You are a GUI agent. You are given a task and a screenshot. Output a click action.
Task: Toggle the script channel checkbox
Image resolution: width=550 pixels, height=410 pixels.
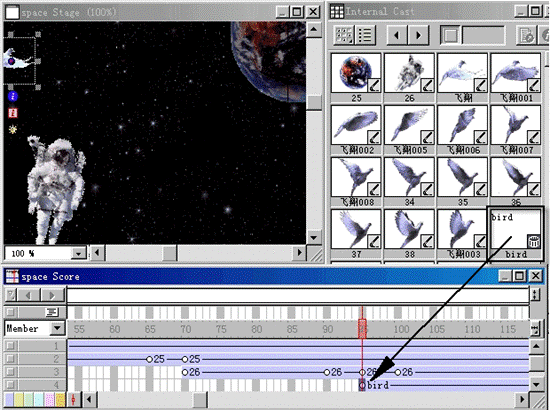11,312
